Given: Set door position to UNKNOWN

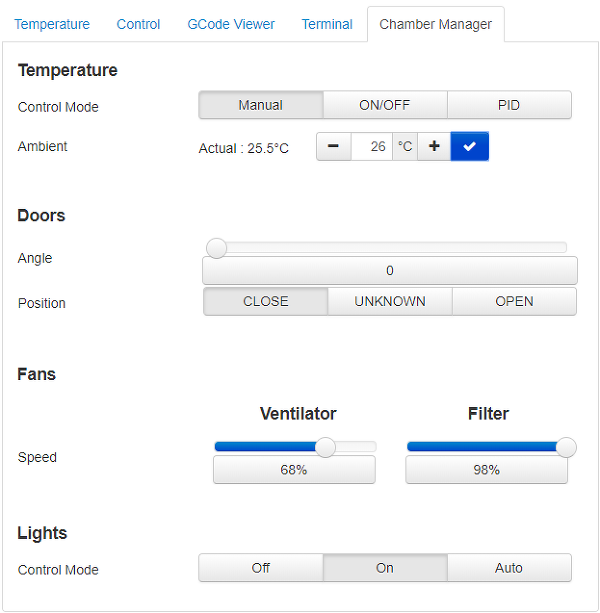Looking at the screenshot, I should [390, 301].
